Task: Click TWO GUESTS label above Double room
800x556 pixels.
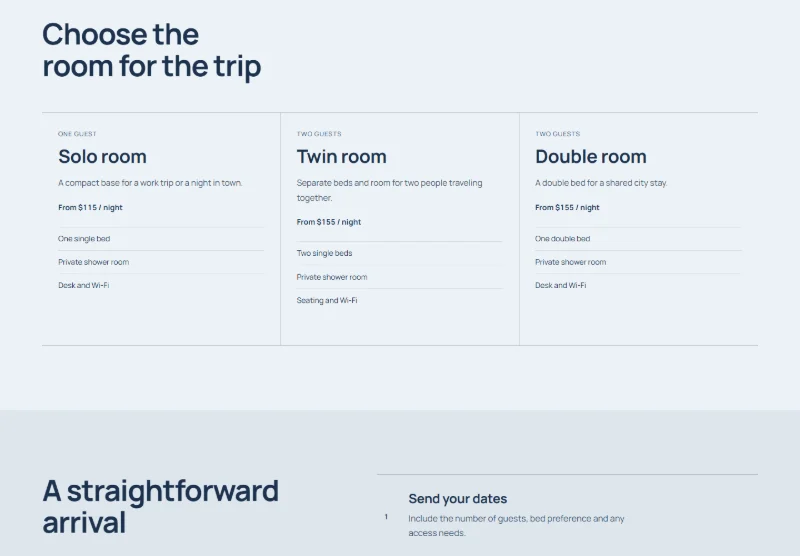Action: click(x=558, y=134)
